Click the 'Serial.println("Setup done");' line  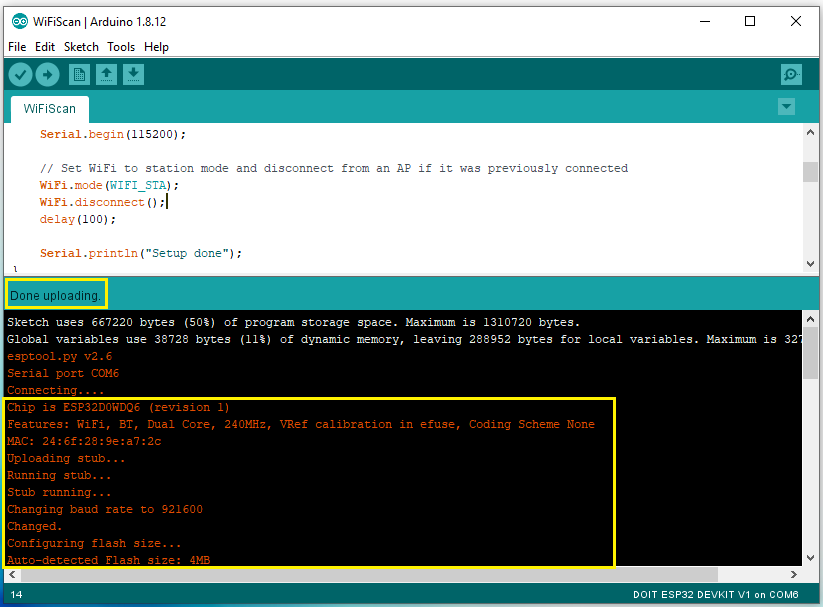click(141, 253)
